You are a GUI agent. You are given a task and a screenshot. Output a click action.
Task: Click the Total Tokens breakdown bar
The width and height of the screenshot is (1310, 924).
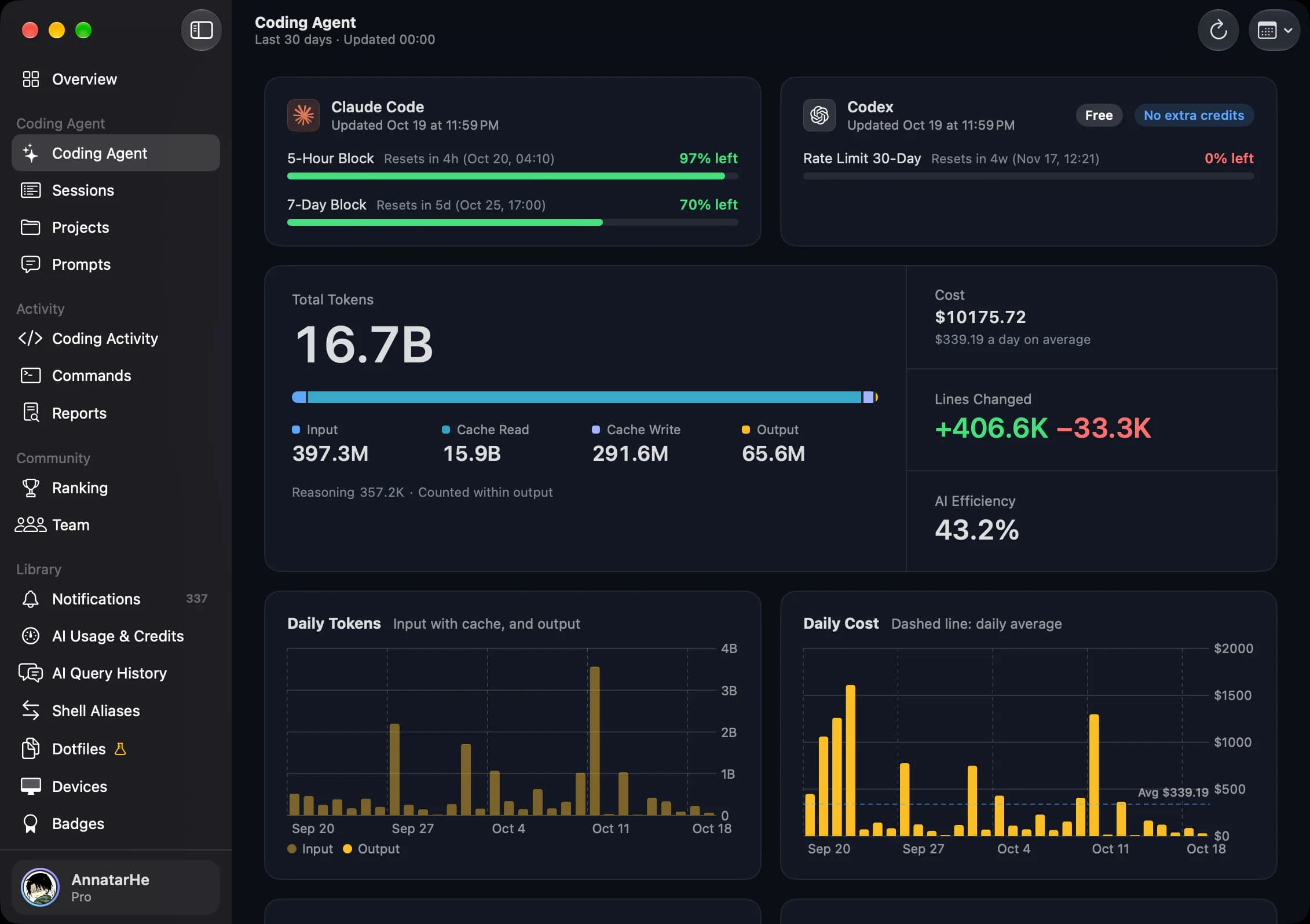(x=585, y=397)
